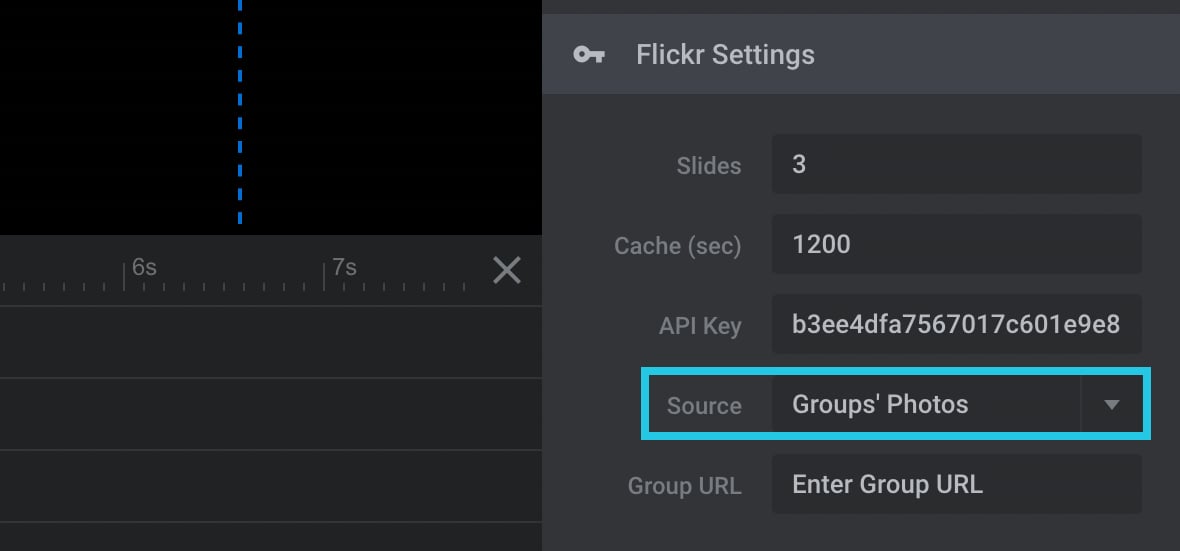Viewport: 1180px width, 551px height.
Task: Close the timeline with the X icon
Action: point(506,269)
